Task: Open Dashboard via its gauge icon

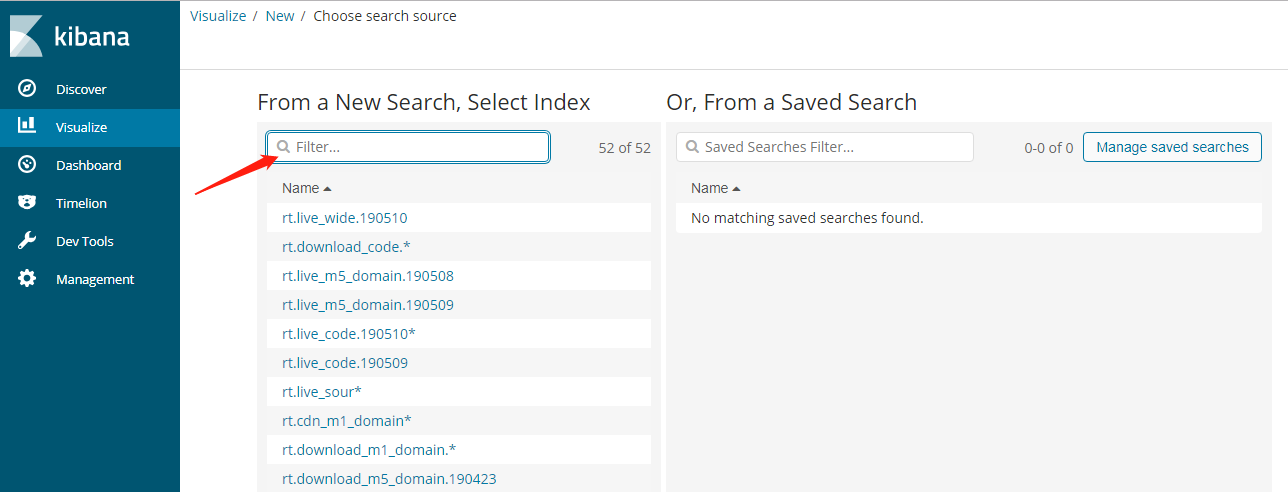Action: pos(27,165)
